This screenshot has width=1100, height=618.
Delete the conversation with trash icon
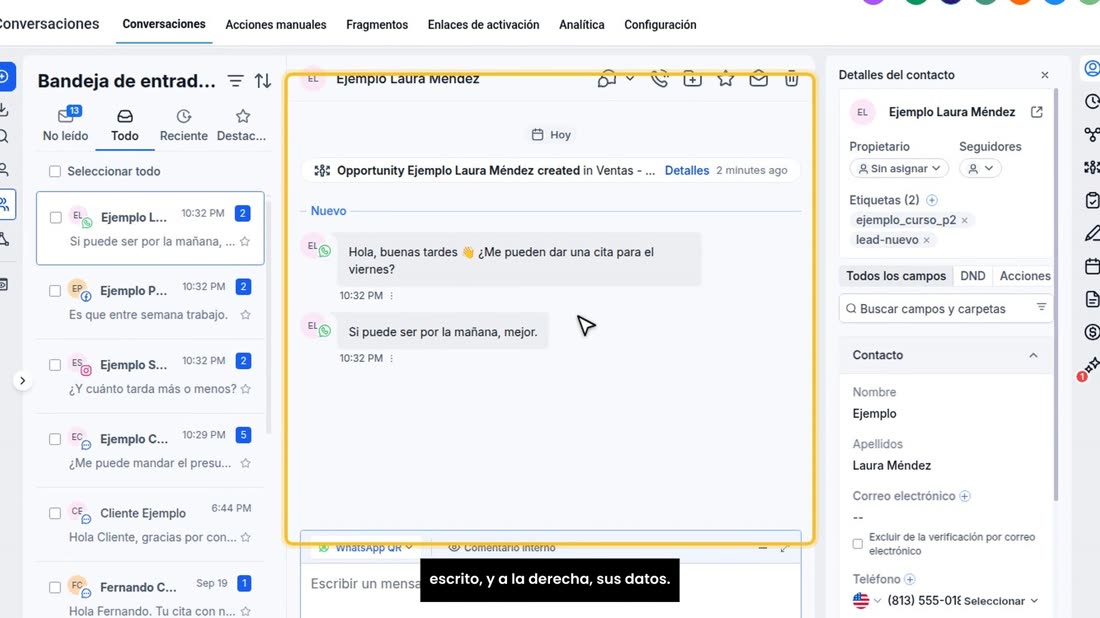click(791, 79)
